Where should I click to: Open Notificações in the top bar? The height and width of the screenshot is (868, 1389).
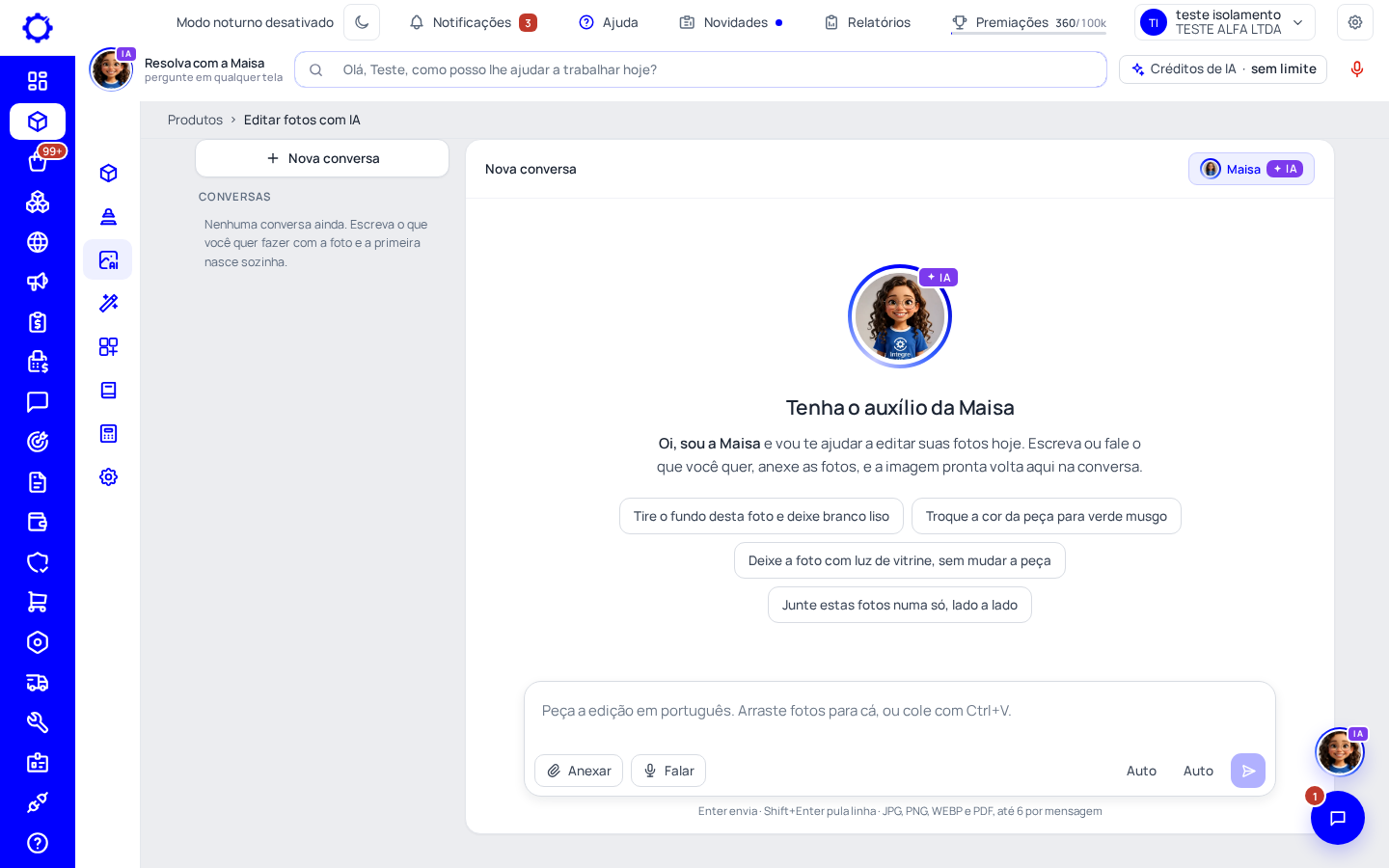[x=473, y=22]
